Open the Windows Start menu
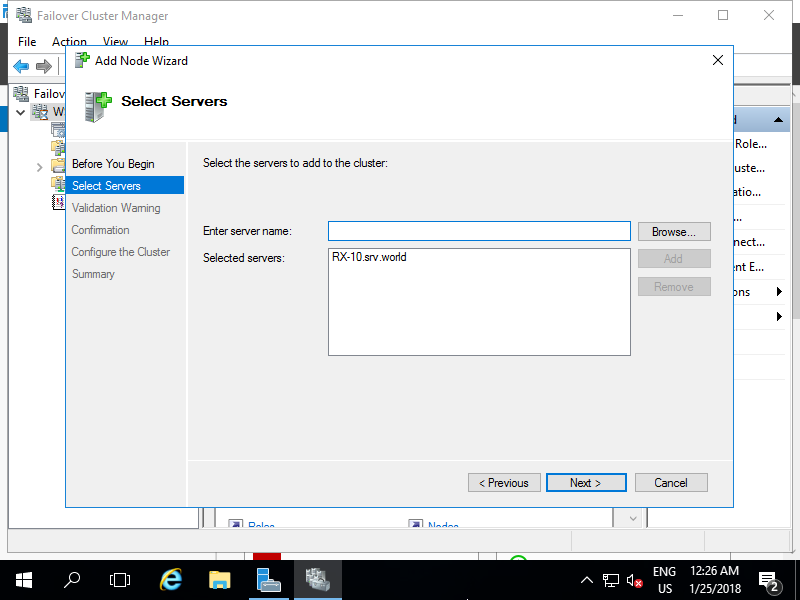800x600 pixels. click(x=24, y=580)
